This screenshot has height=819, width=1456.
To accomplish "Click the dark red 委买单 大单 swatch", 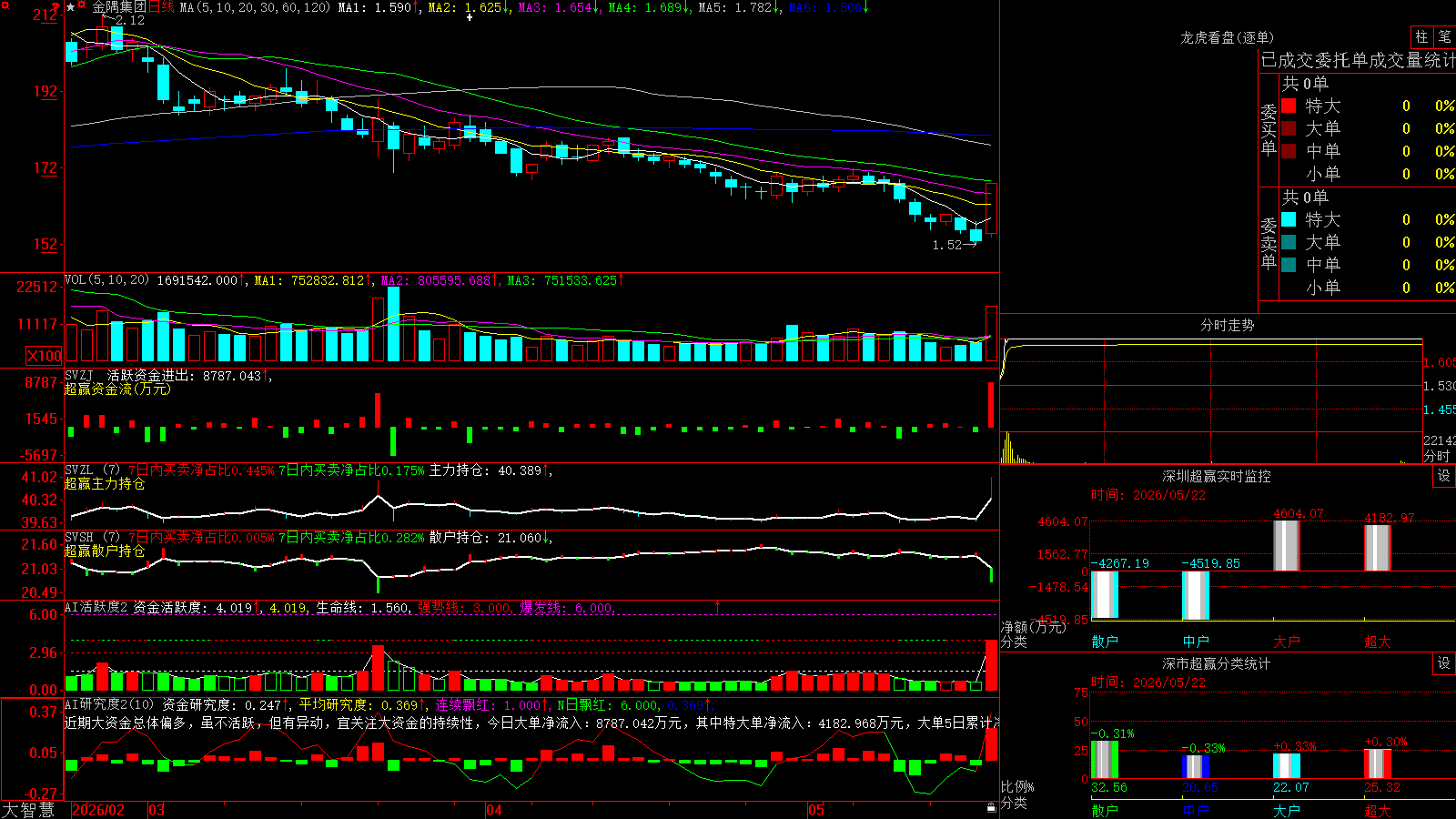I will pyautogui.click(x=1289, y=128).
